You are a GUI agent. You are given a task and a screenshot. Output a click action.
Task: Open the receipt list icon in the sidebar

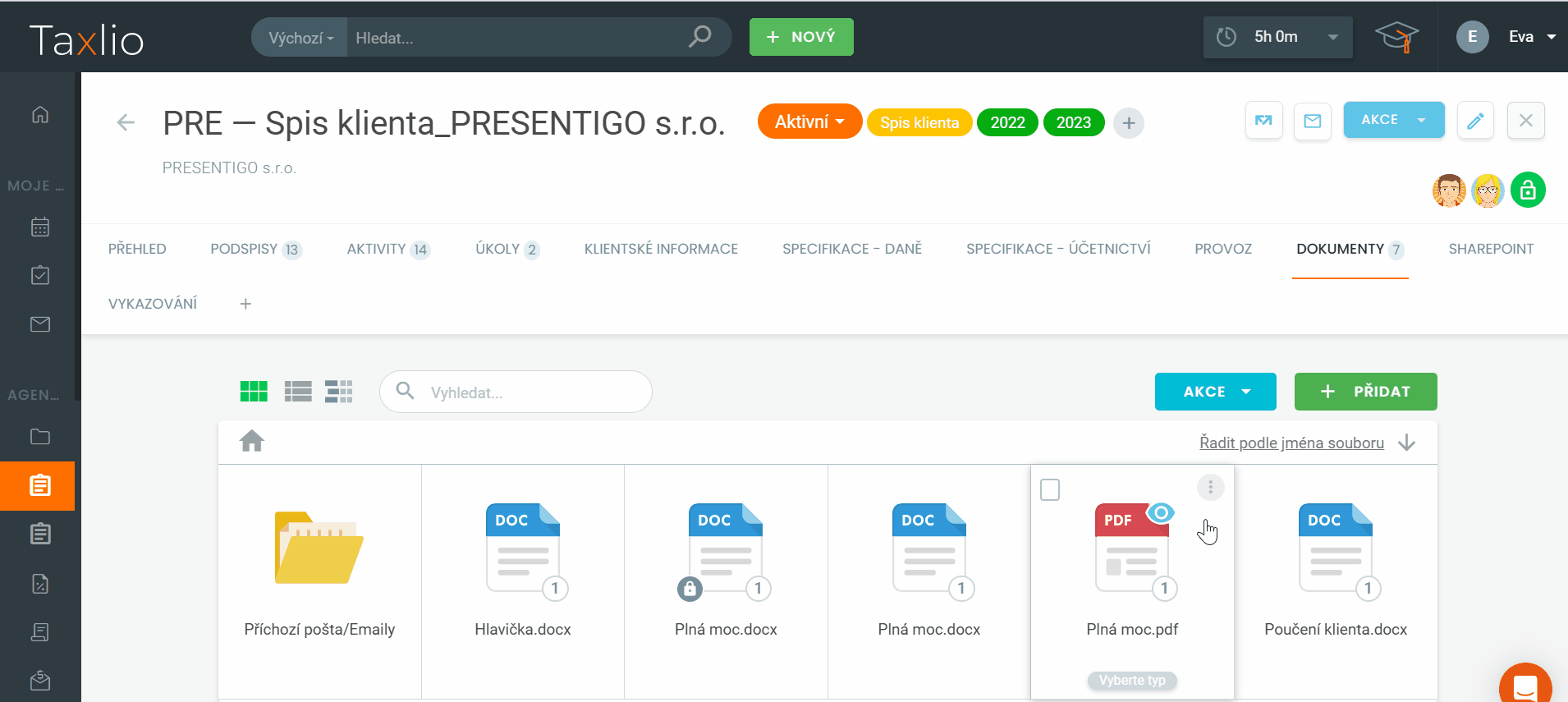coord(40,632)
